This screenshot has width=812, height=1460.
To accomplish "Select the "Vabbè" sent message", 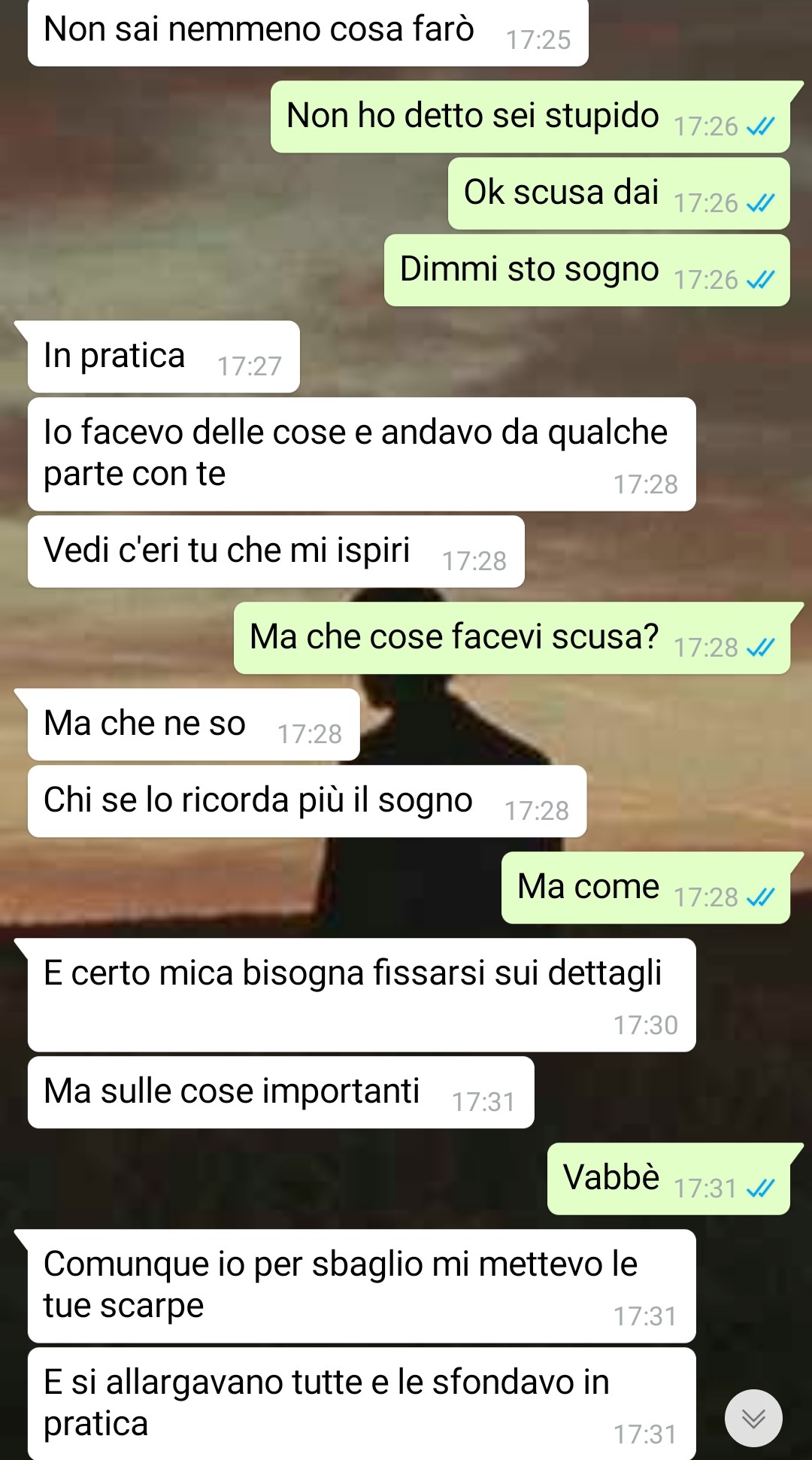I will tap(668, 1179).
